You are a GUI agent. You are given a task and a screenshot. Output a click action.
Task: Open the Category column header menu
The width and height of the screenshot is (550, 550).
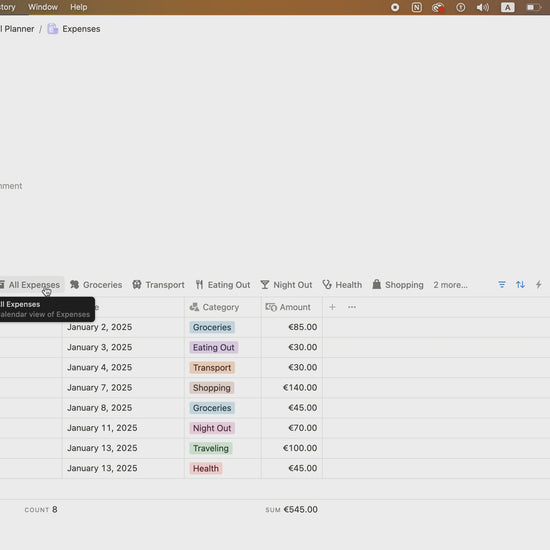(x=214, y=307)
